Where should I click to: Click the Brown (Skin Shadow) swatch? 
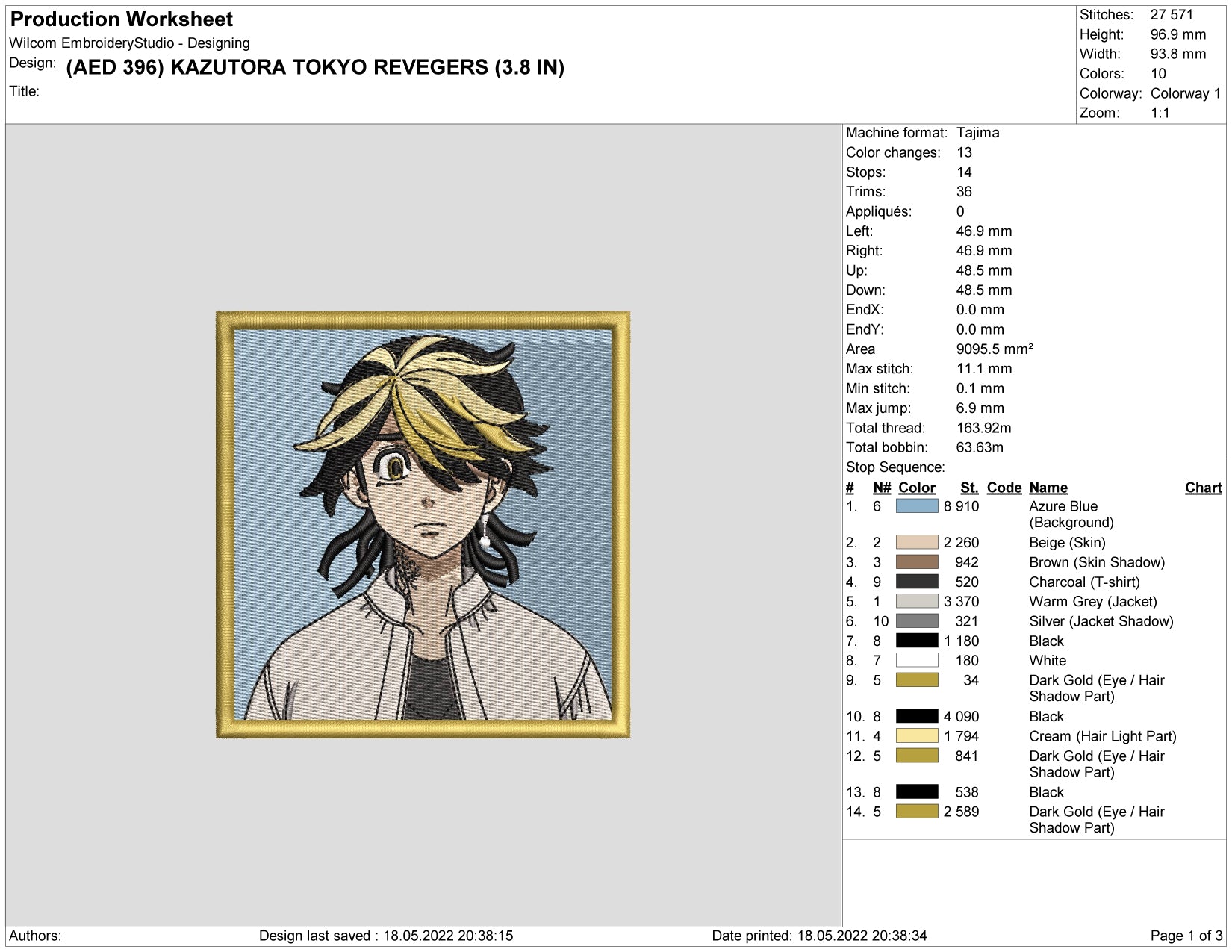click(x=917, y=562)
